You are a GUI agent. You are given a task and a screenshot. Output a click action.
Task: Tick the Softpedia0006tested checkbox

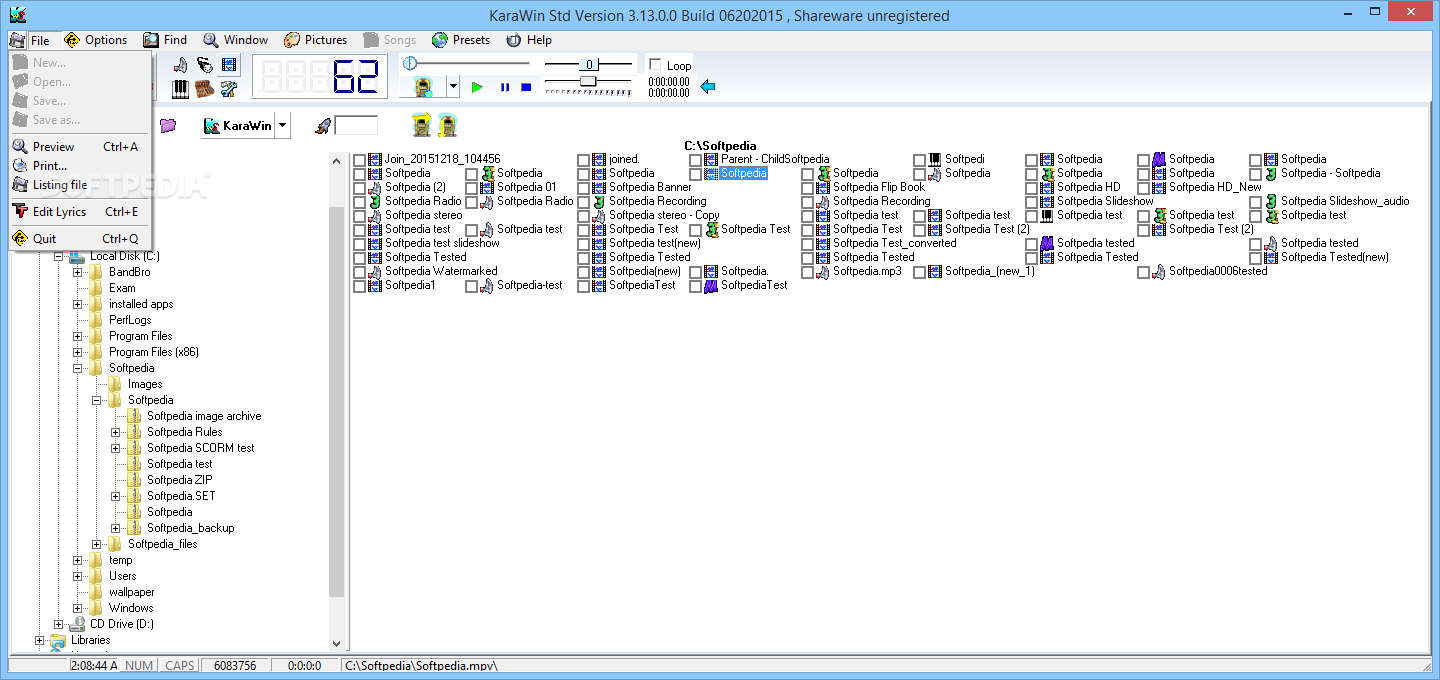point(1143,271)
